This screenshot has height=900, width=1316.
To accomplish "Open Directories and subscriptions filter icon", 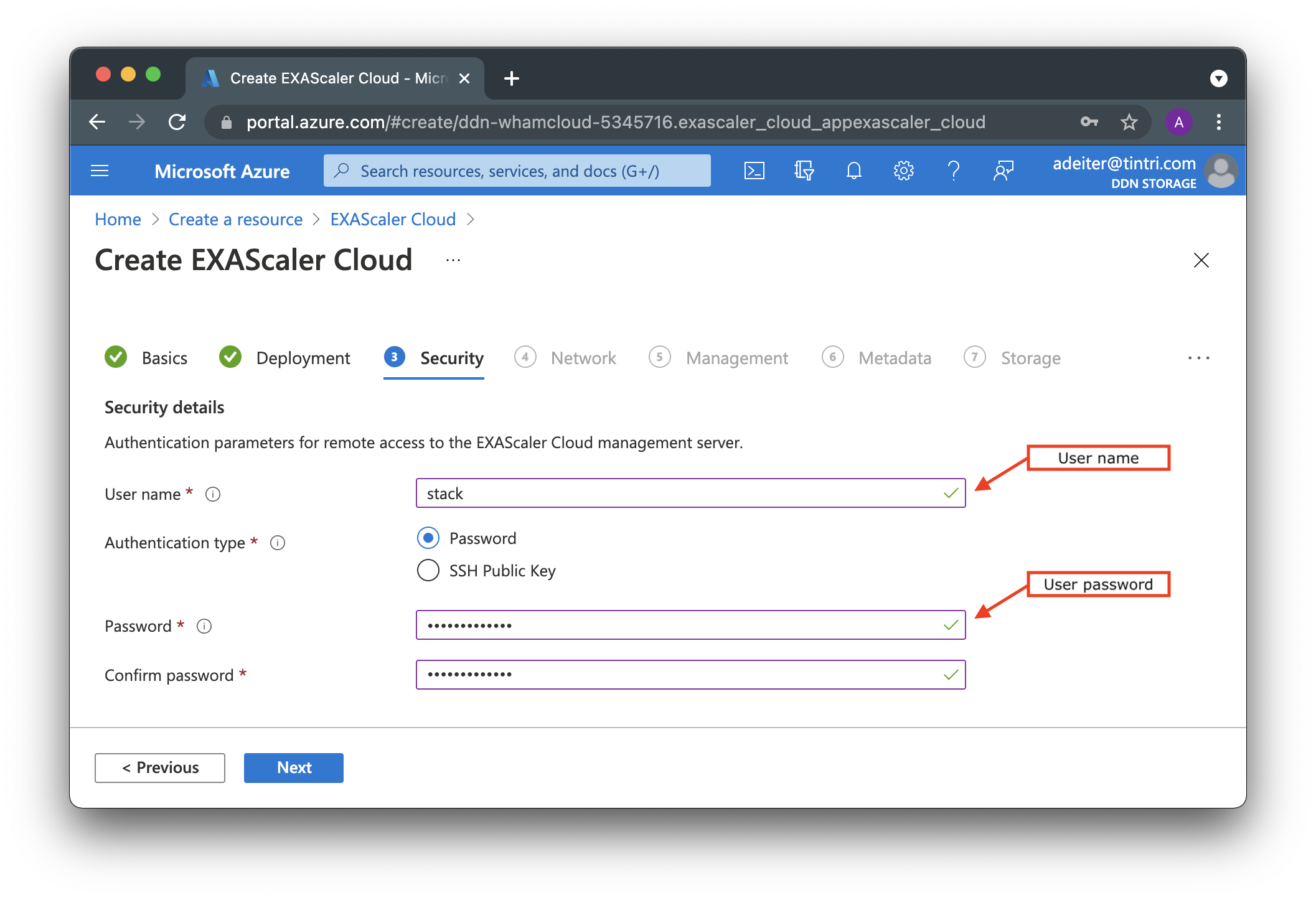I will pos(804,171).
